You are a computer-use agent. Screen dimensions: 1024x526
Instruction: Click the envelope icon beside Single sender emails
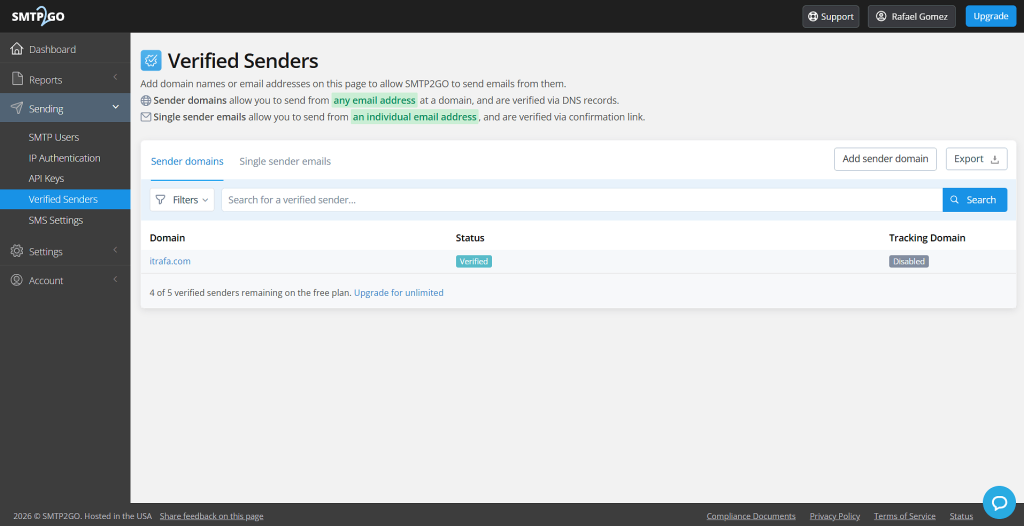click(x=146, y=118)
